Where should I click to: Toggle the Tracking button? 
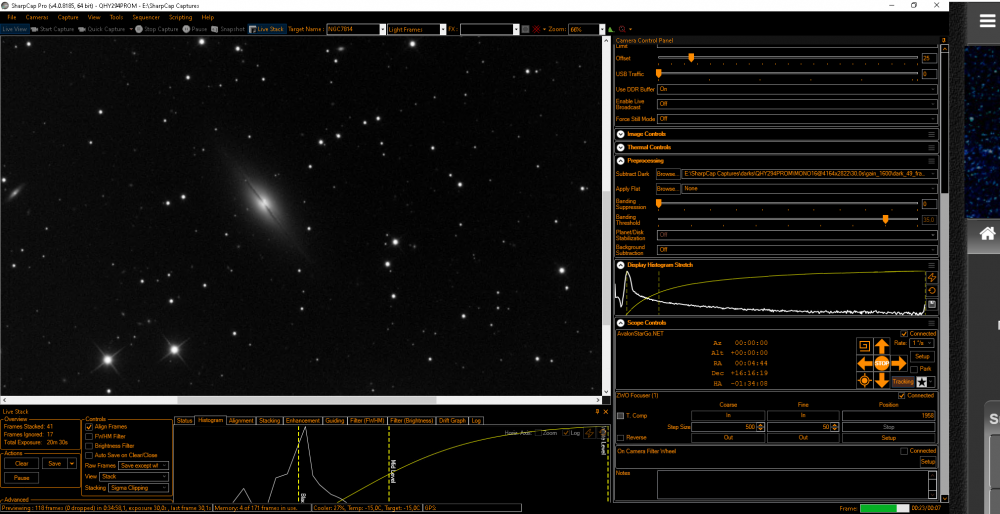coord(902,381)
